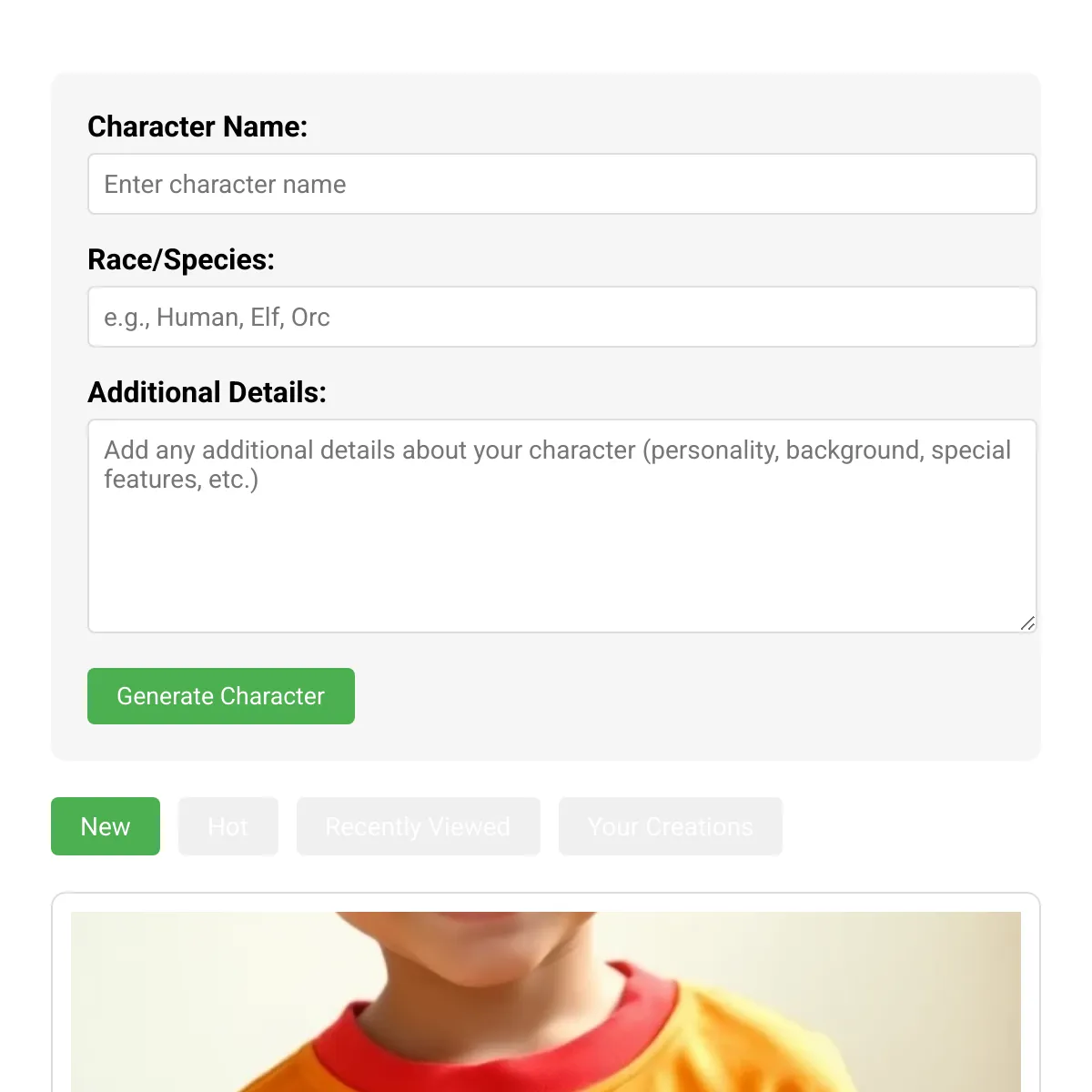Show the Recently Viewed tab
This screenshot has width=1092, height=1092.
coord(419,826)
